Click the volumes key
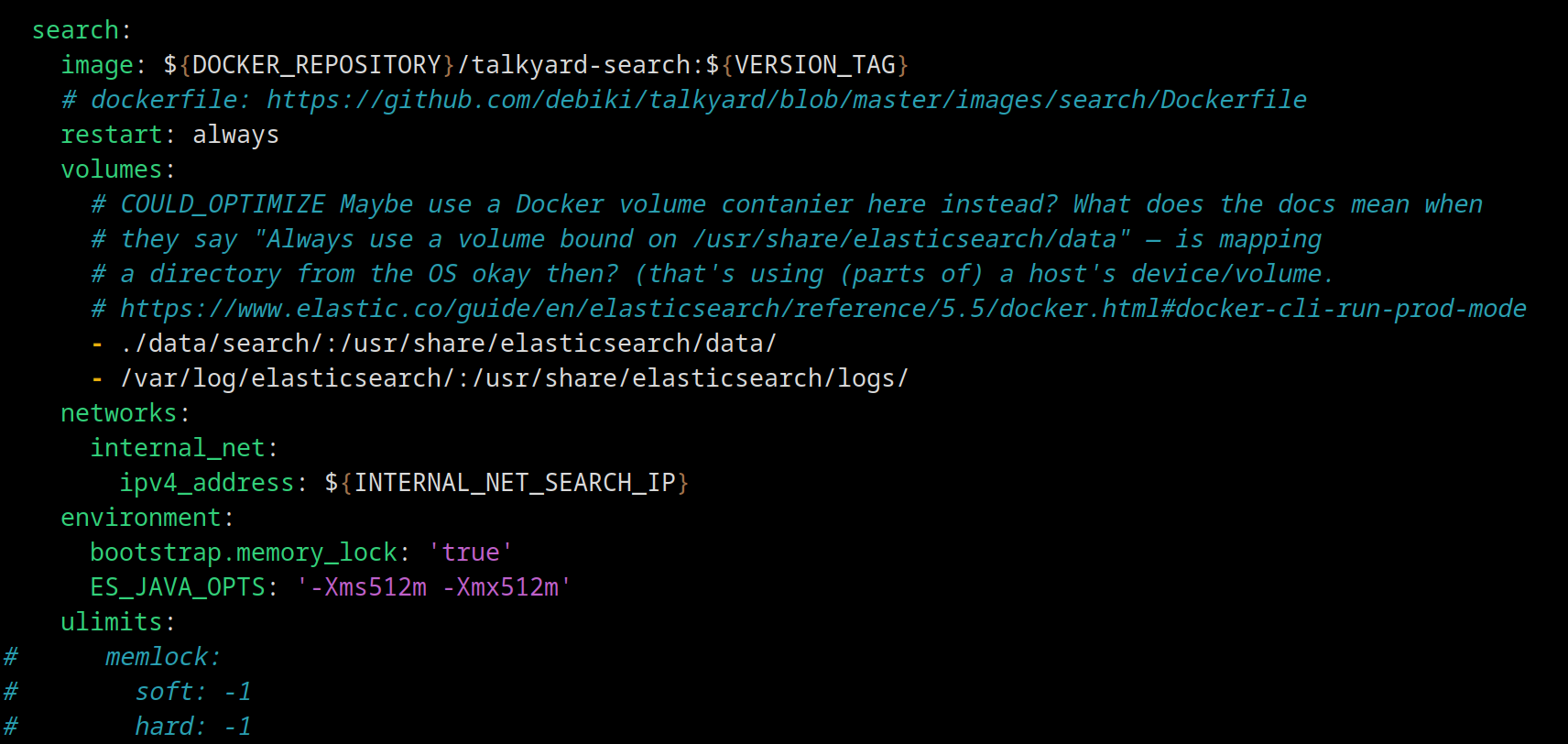 tap(112, 170)
